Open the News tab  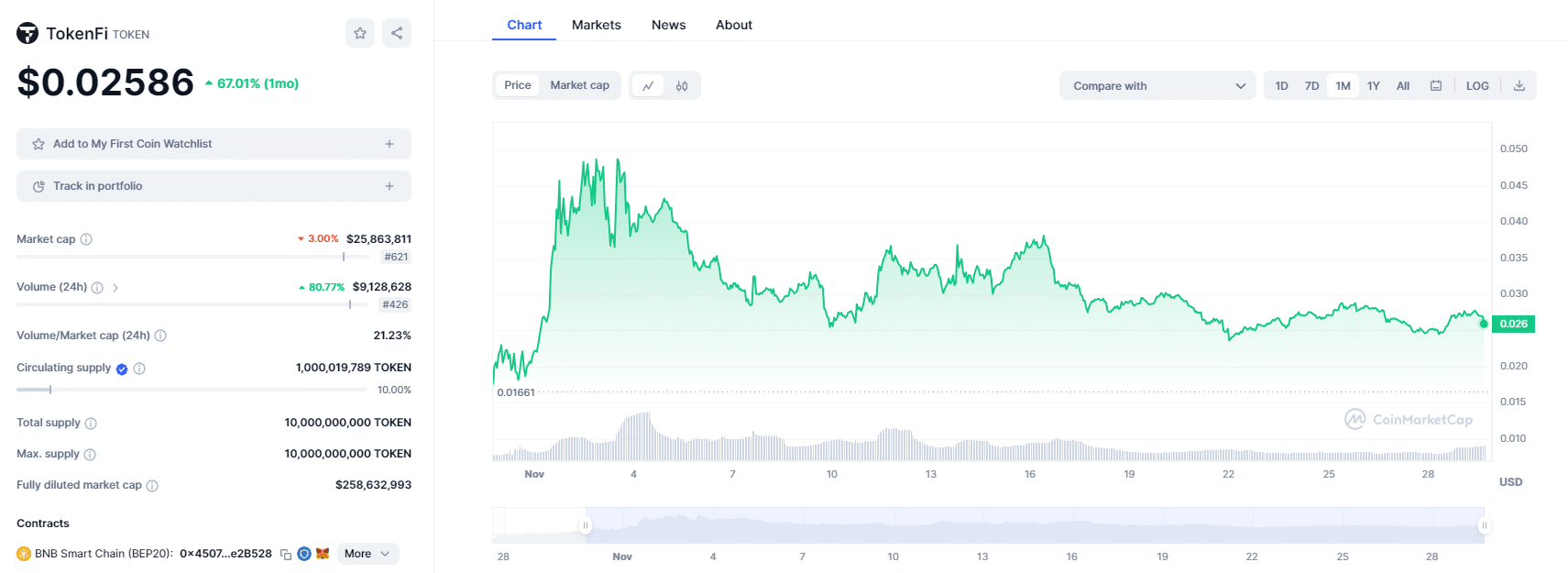[x=668, y=25]
